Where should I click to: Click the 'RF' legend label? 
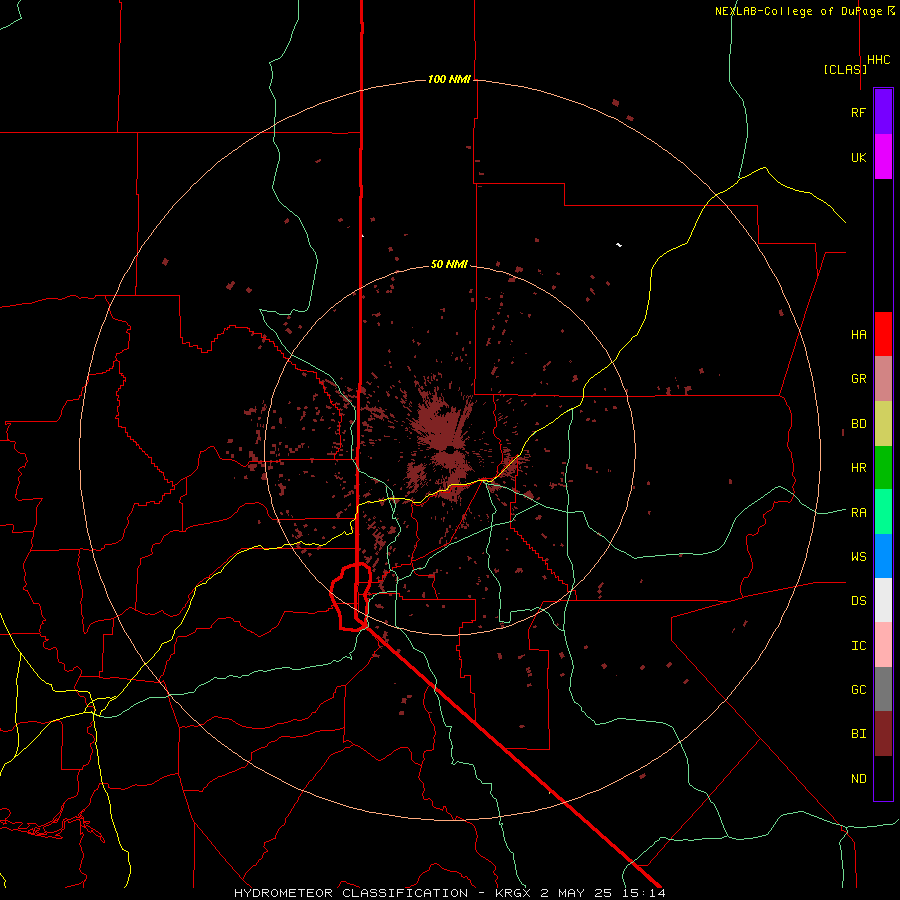click(858, 112)
